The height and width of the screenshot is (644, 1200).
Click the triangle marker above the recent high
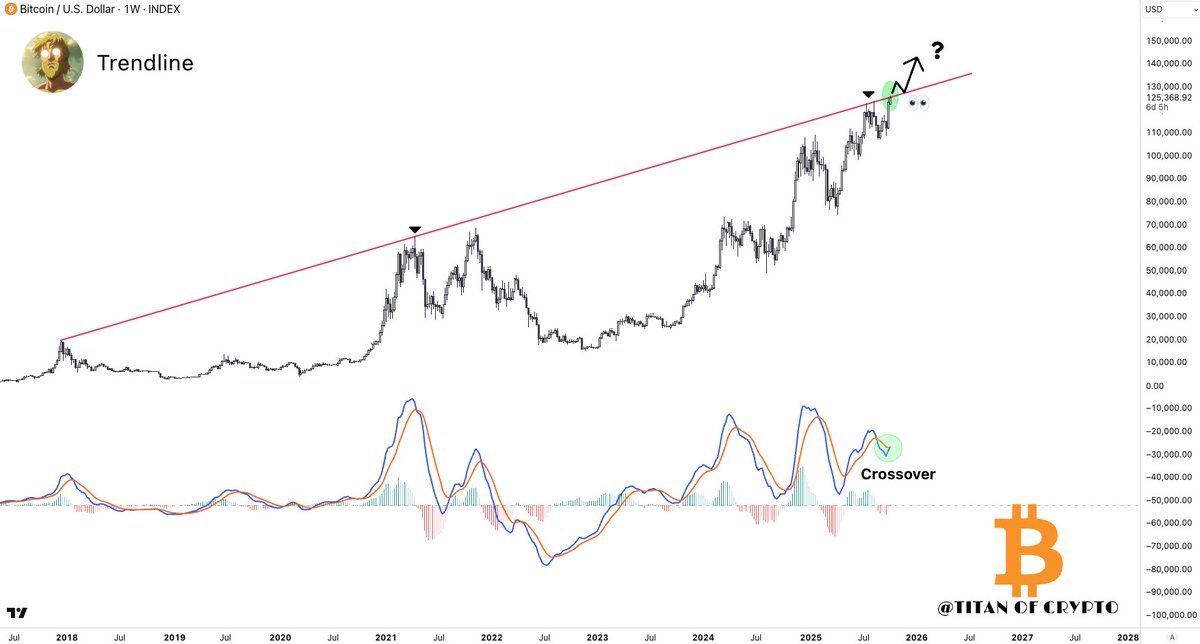pyautogui.click(x=866, y=94)
